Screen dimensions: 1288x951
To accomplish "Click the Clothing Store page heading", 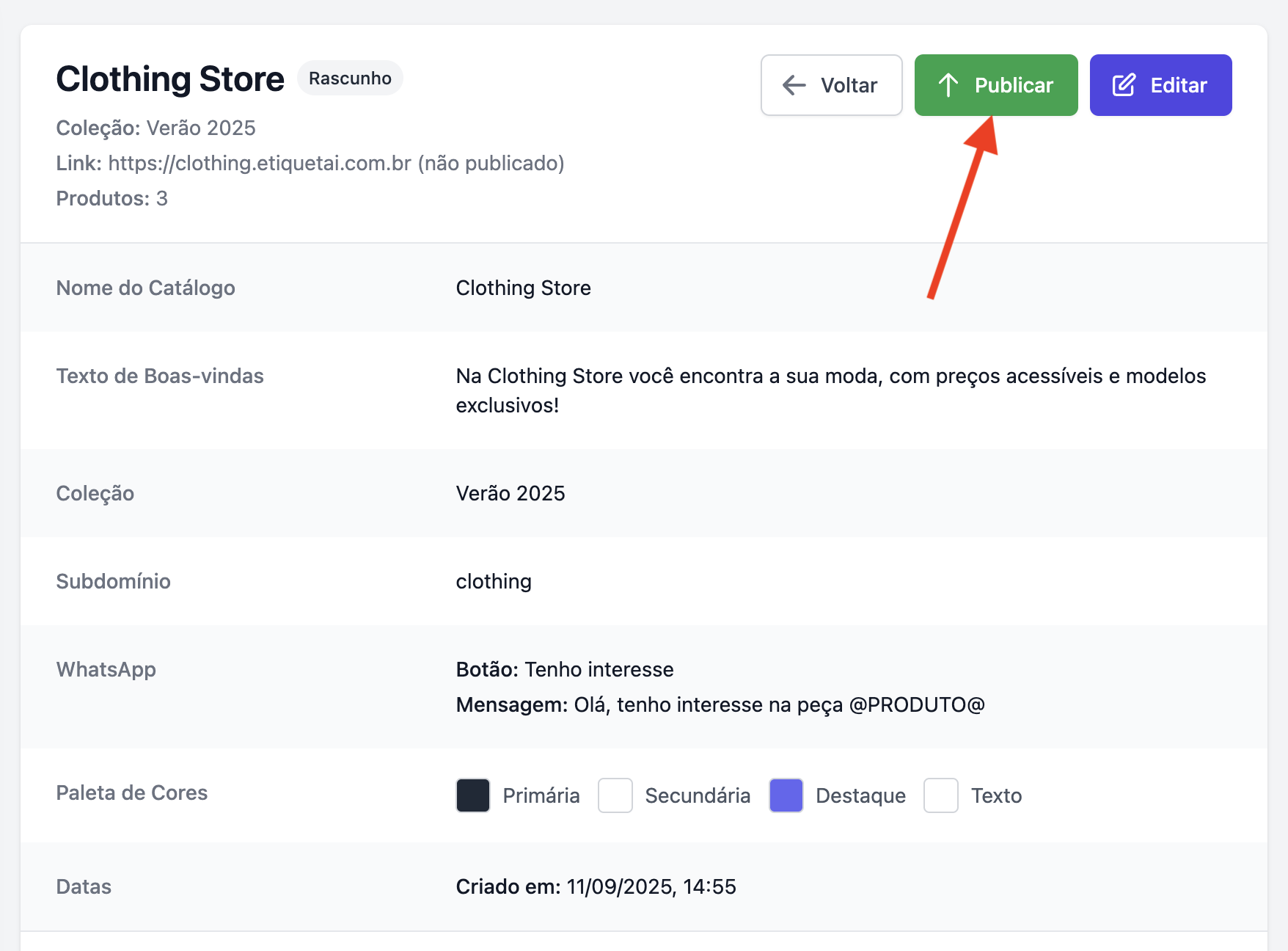I will coord(170,79).
